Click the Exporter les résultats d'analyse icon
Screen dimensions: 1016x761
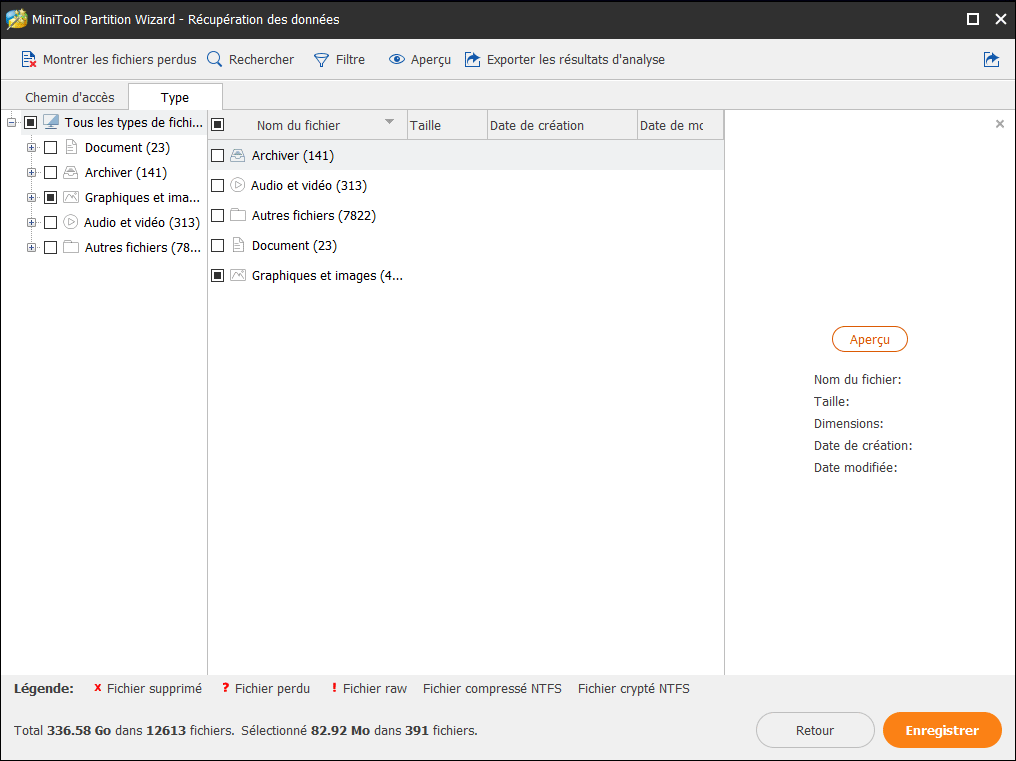tap(473, 60)
